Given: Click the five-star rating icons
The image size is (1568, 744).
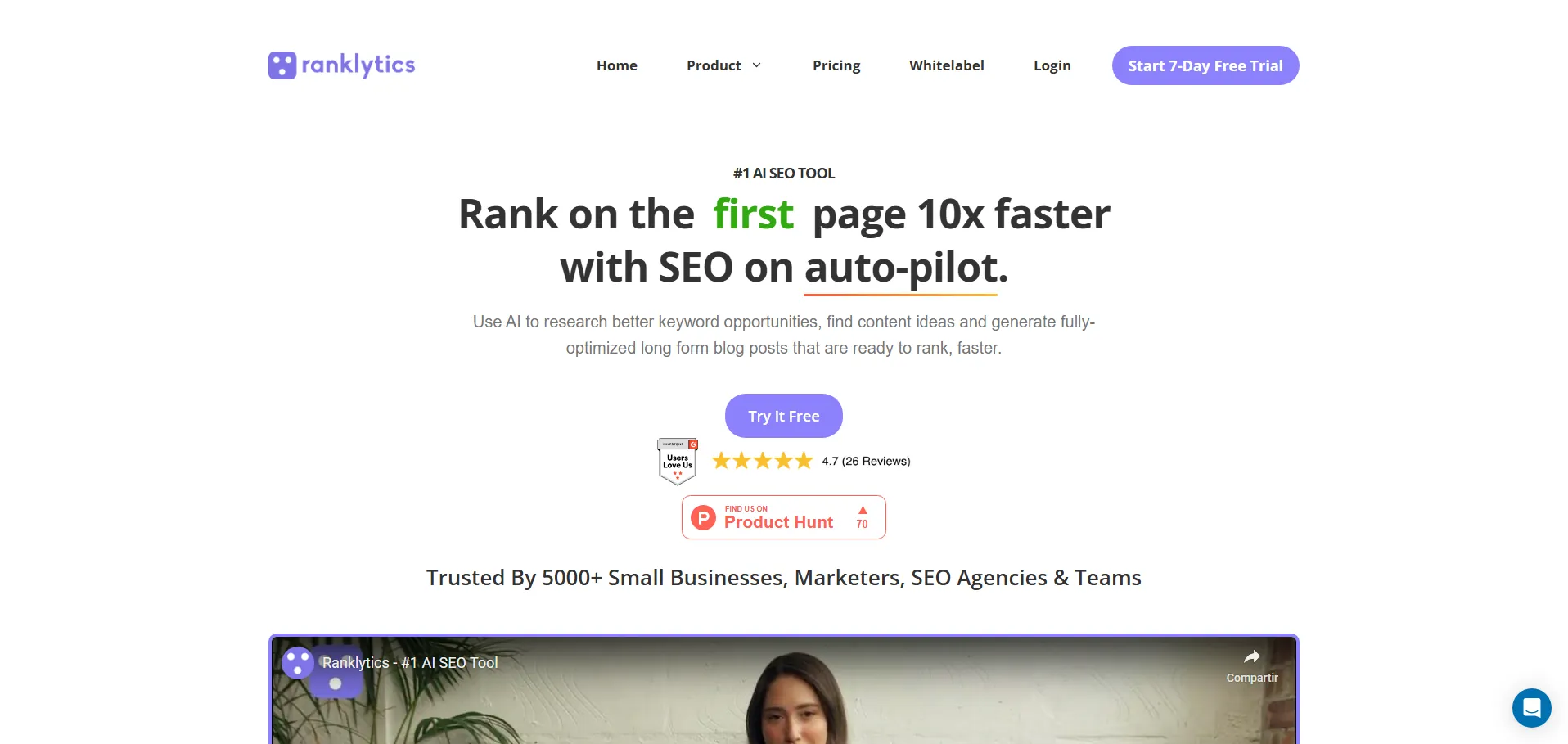Looking at the screenshot, I should coord(762,461).
